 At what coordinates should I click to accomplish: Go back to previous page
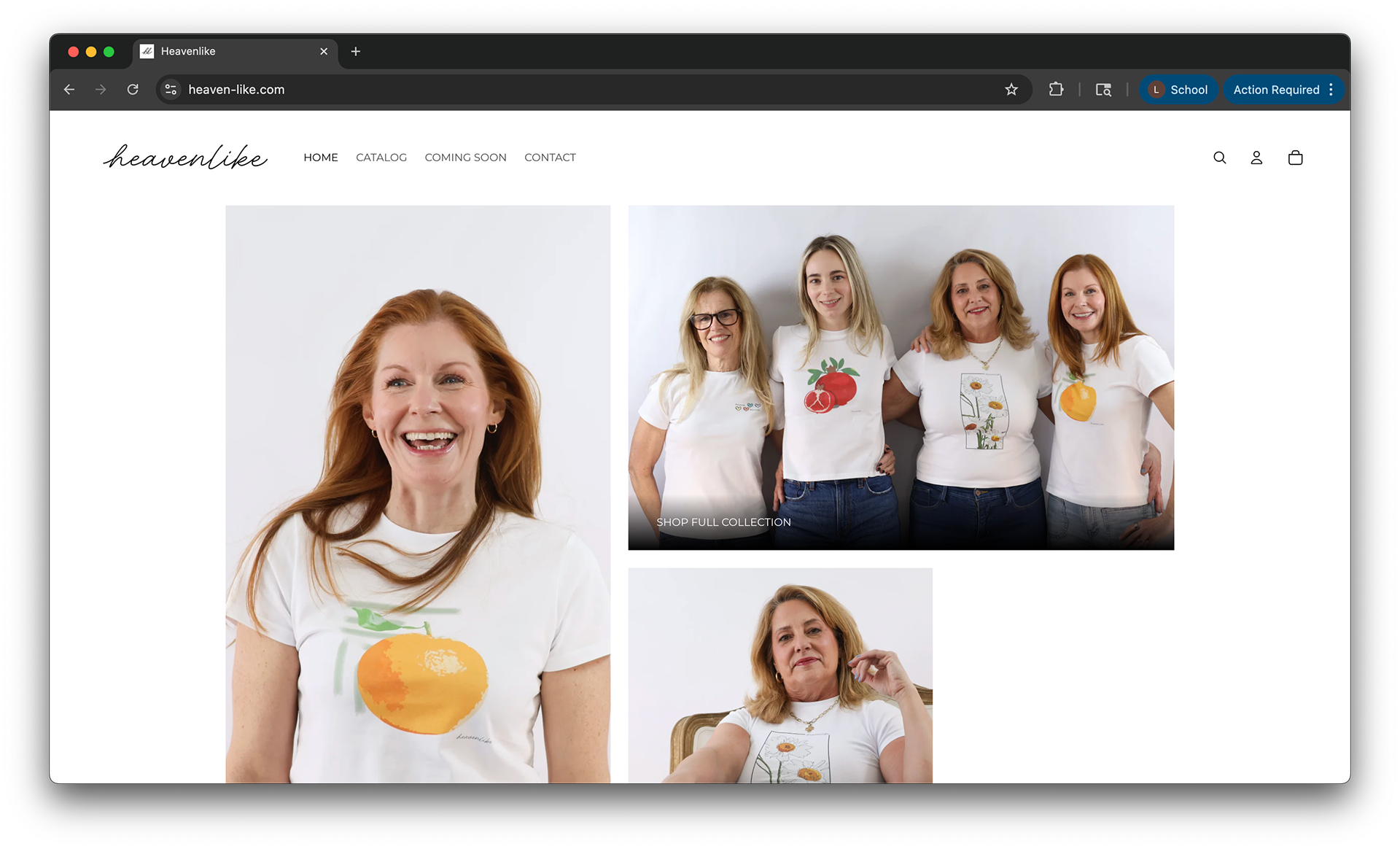[x=69, y=90]
